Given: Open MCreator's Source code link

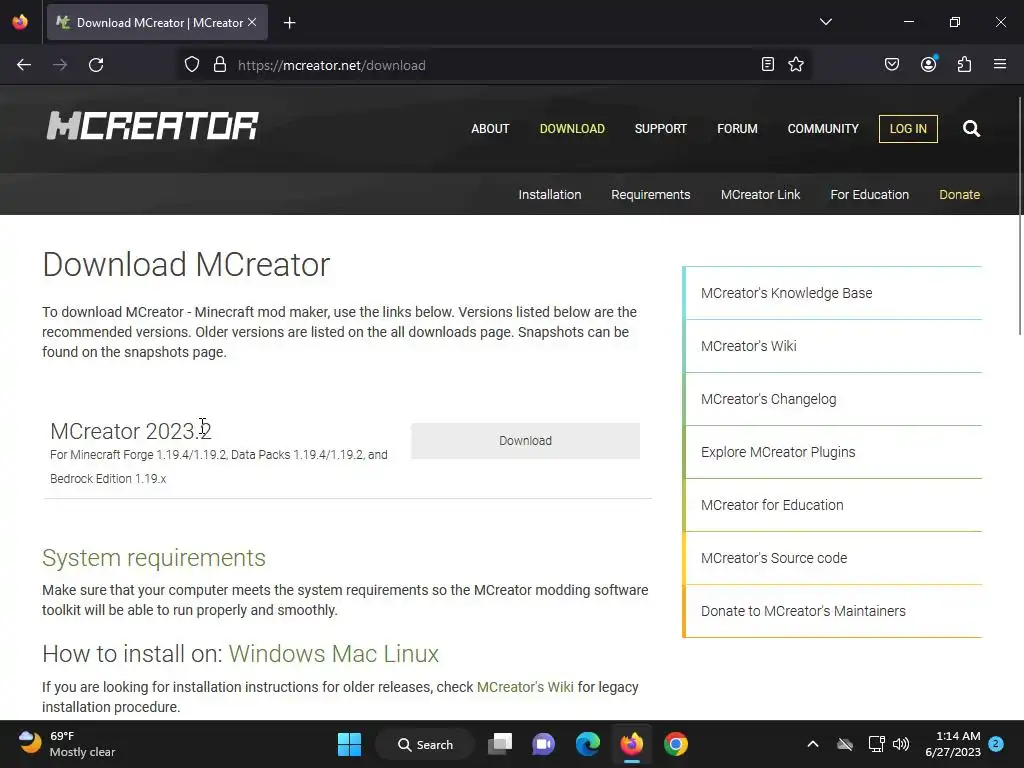Looking at the screenshot, I should click(x=833, y=558).
